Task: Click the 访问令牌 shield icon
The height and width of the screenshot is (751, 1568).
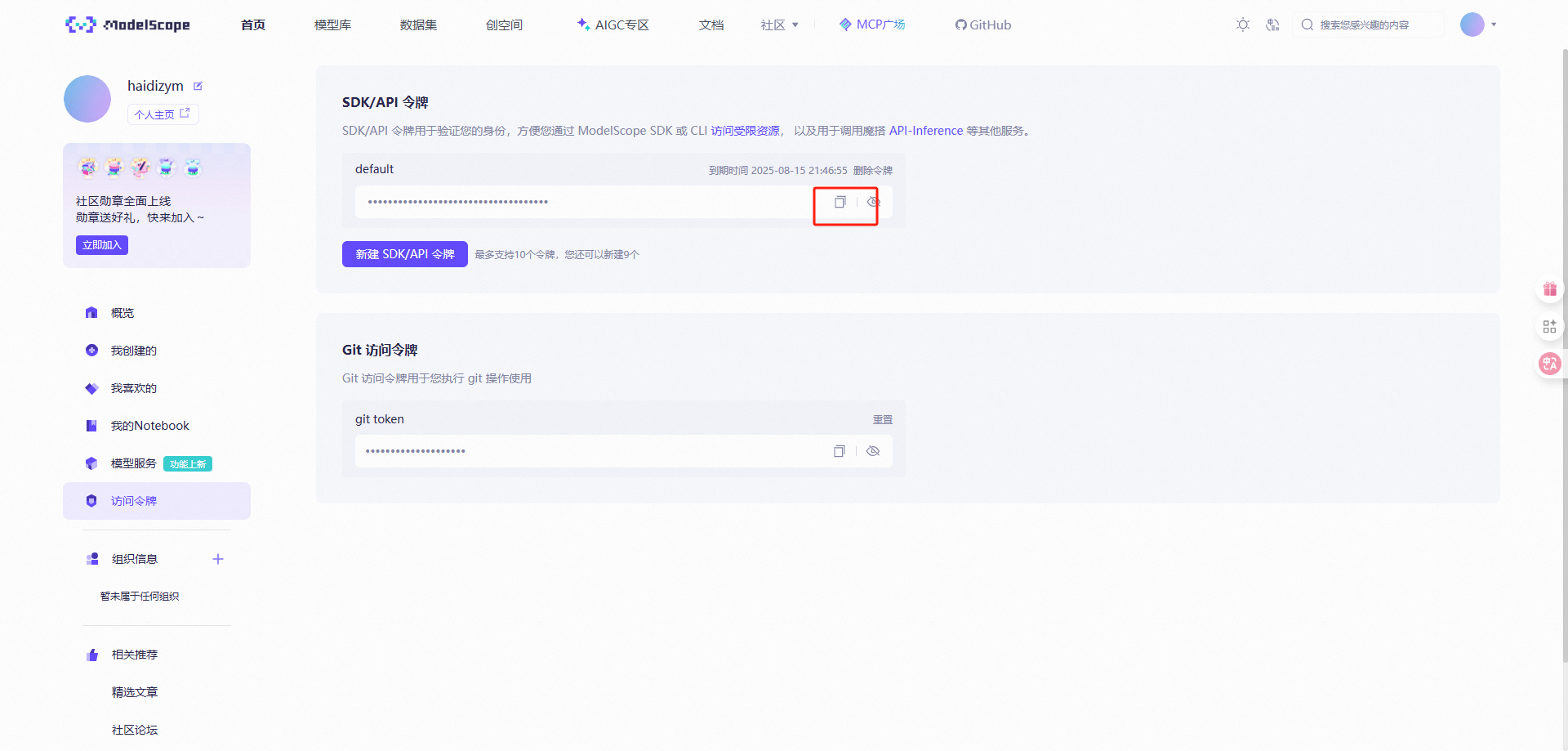Action: tap(91, 501)
